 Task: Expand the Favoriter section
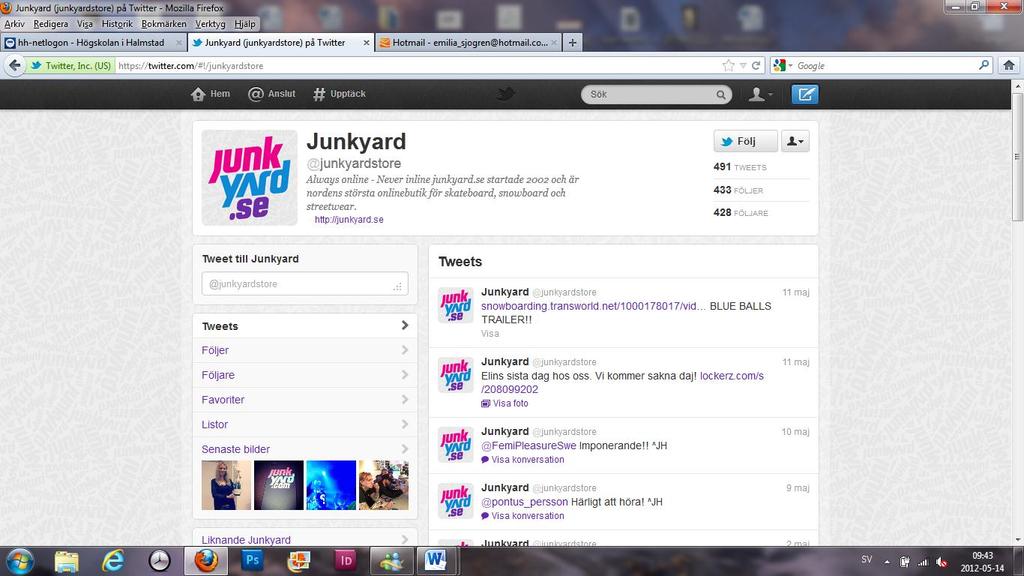305,400
